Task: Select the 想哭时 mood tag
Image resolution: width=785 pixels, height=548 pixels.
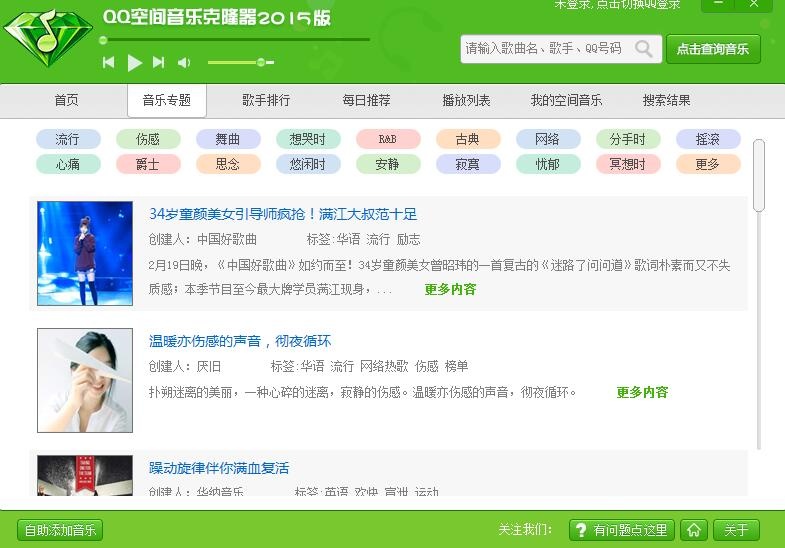Action: coord(308,139)
